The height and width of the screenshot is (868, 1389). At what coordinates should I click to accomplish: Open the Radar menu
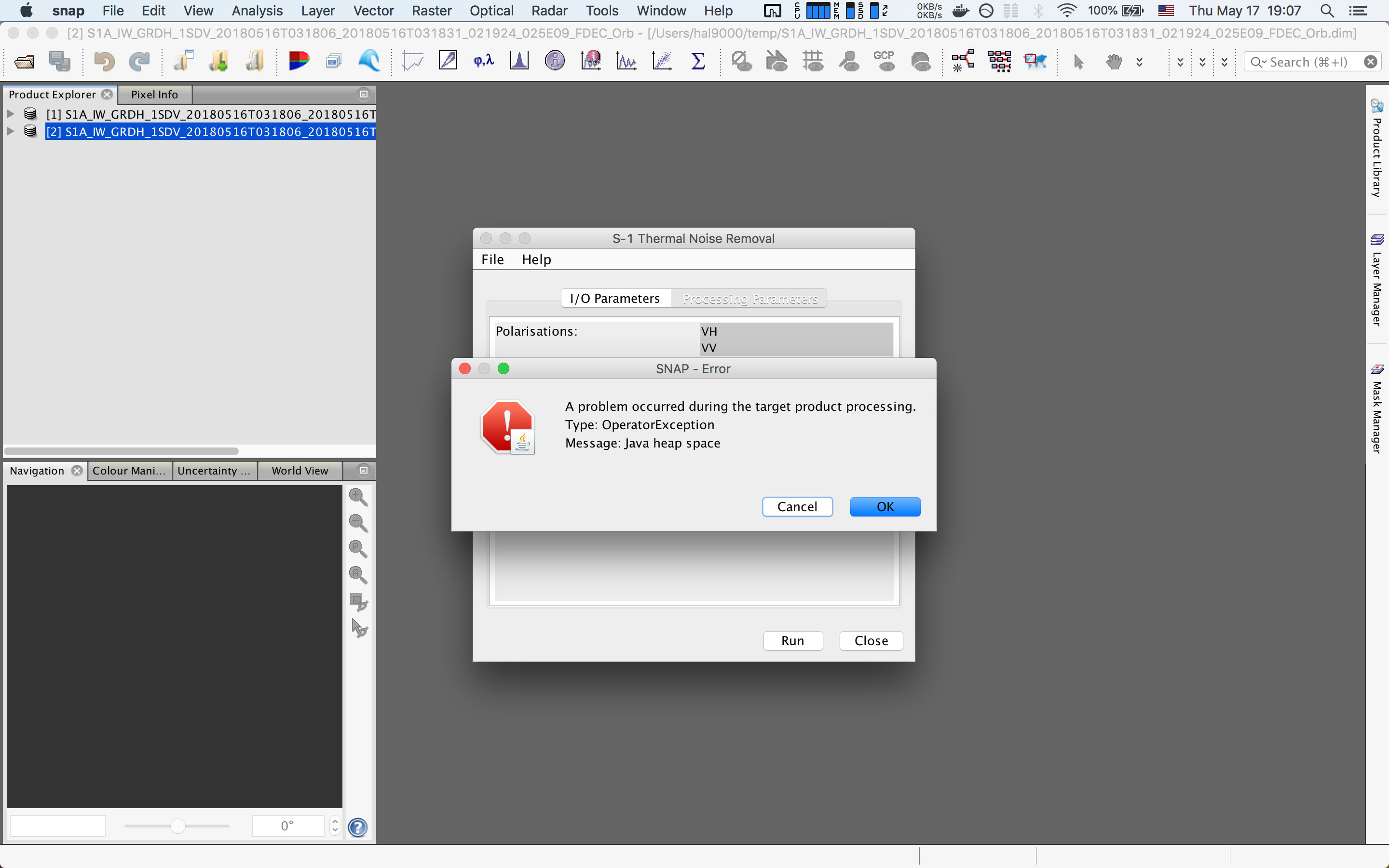tap(549, 10)
